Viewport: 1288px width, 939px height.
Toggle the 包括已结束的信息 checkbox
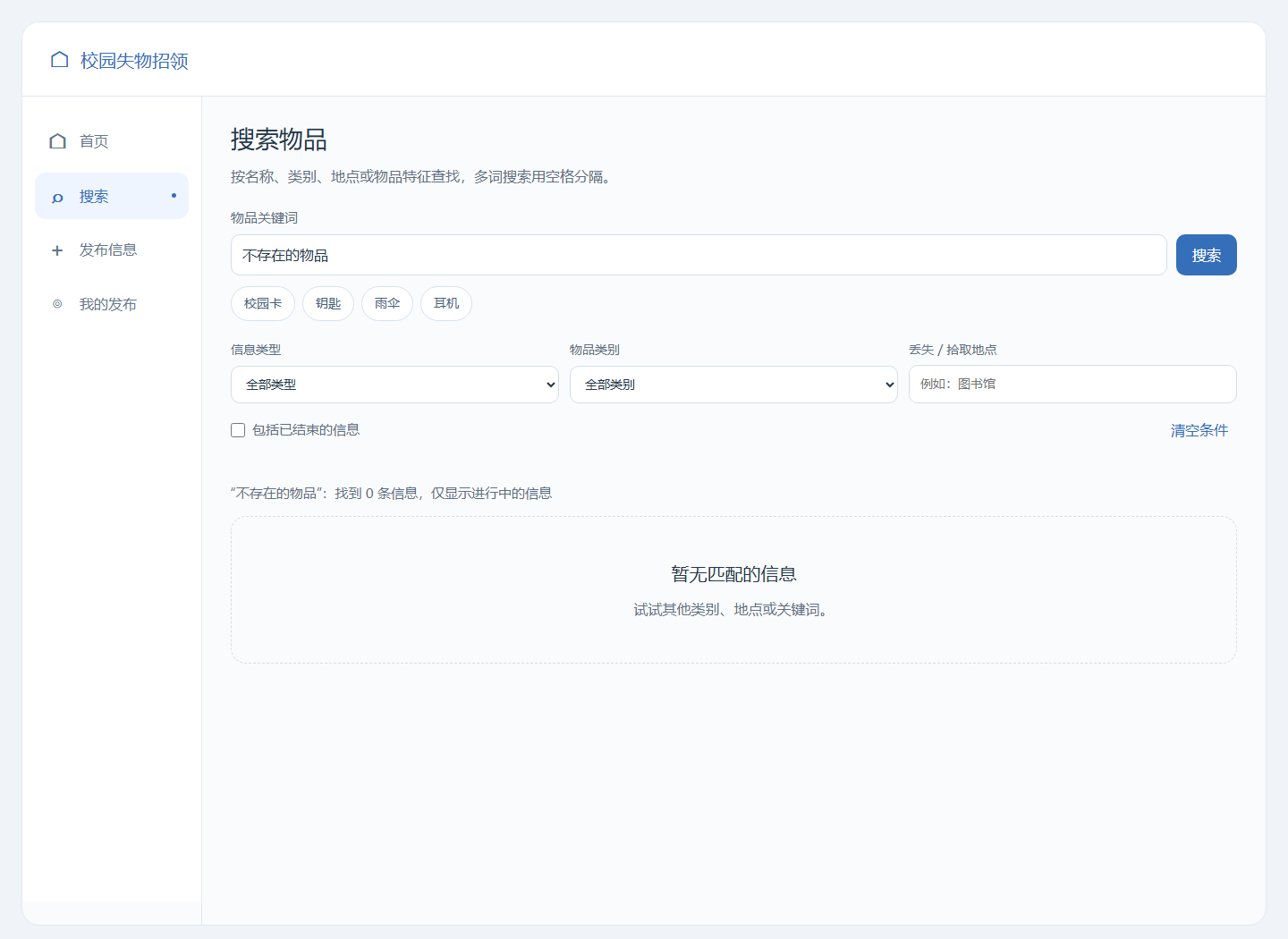tap(238, 430)
